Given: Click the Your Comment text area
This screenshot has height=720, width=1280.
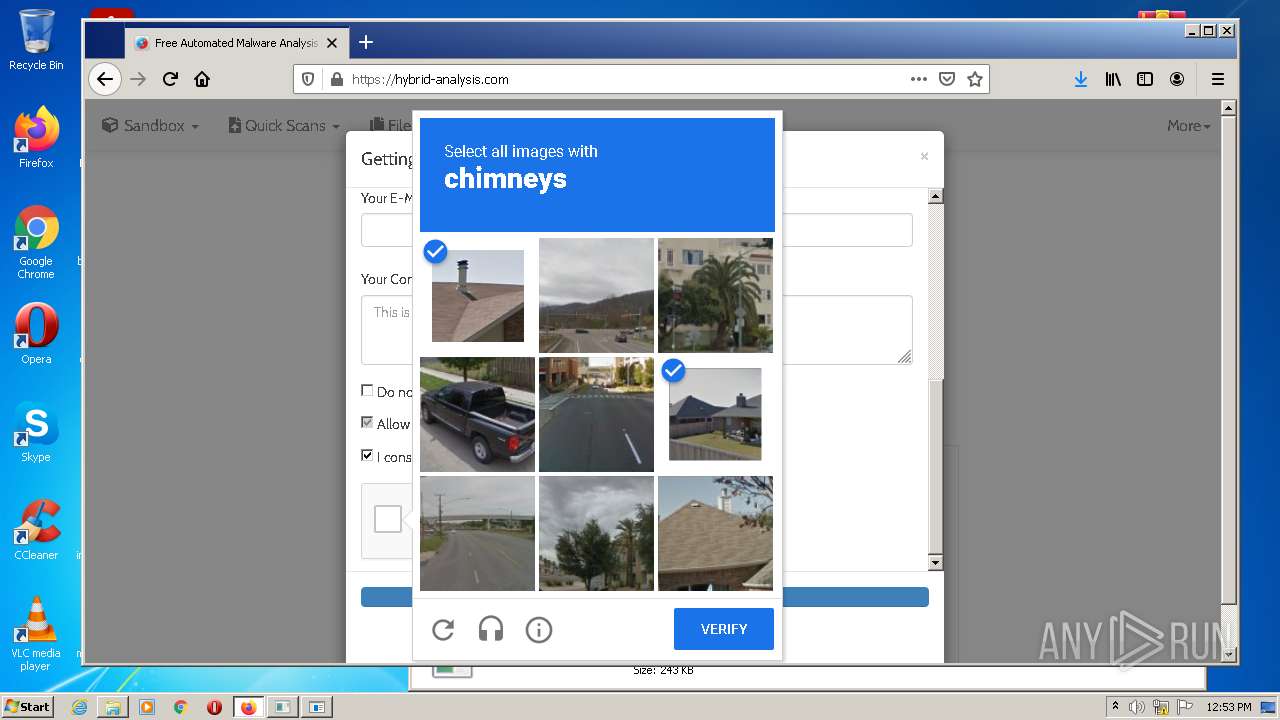Looking at the screenshot, I should point(636,330).
